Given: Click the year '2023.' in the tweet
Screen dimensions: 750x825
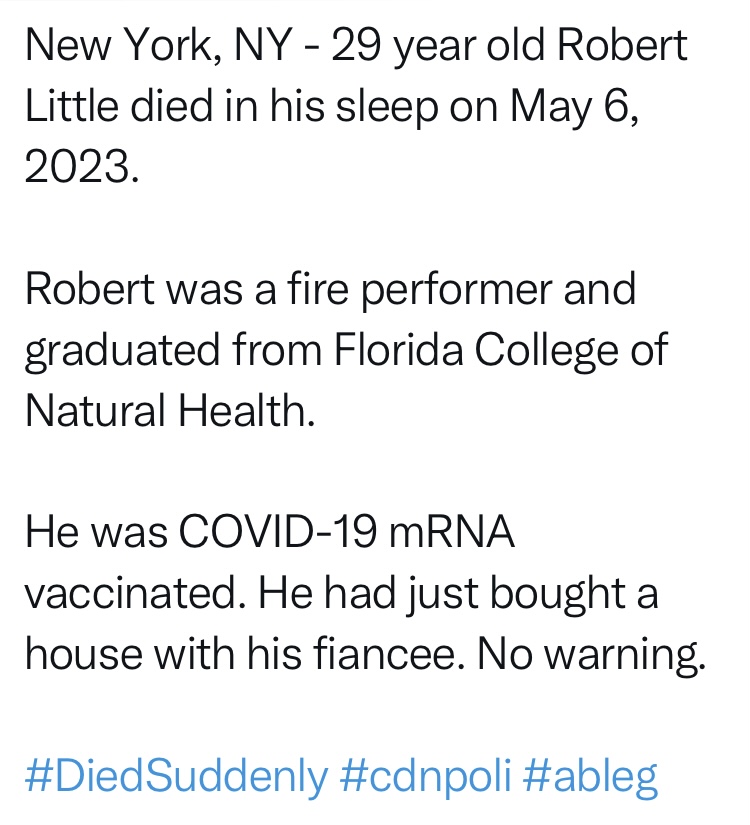Looking at the screenshot, I should pyautogui.click(x=83, y=166).
